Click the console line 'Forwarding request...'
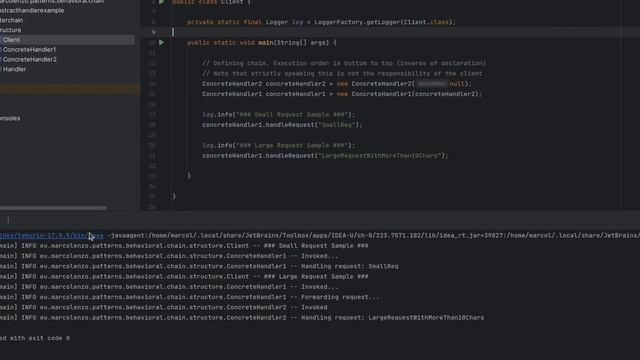This screenshot has height=360, width=640. [340, 297]
